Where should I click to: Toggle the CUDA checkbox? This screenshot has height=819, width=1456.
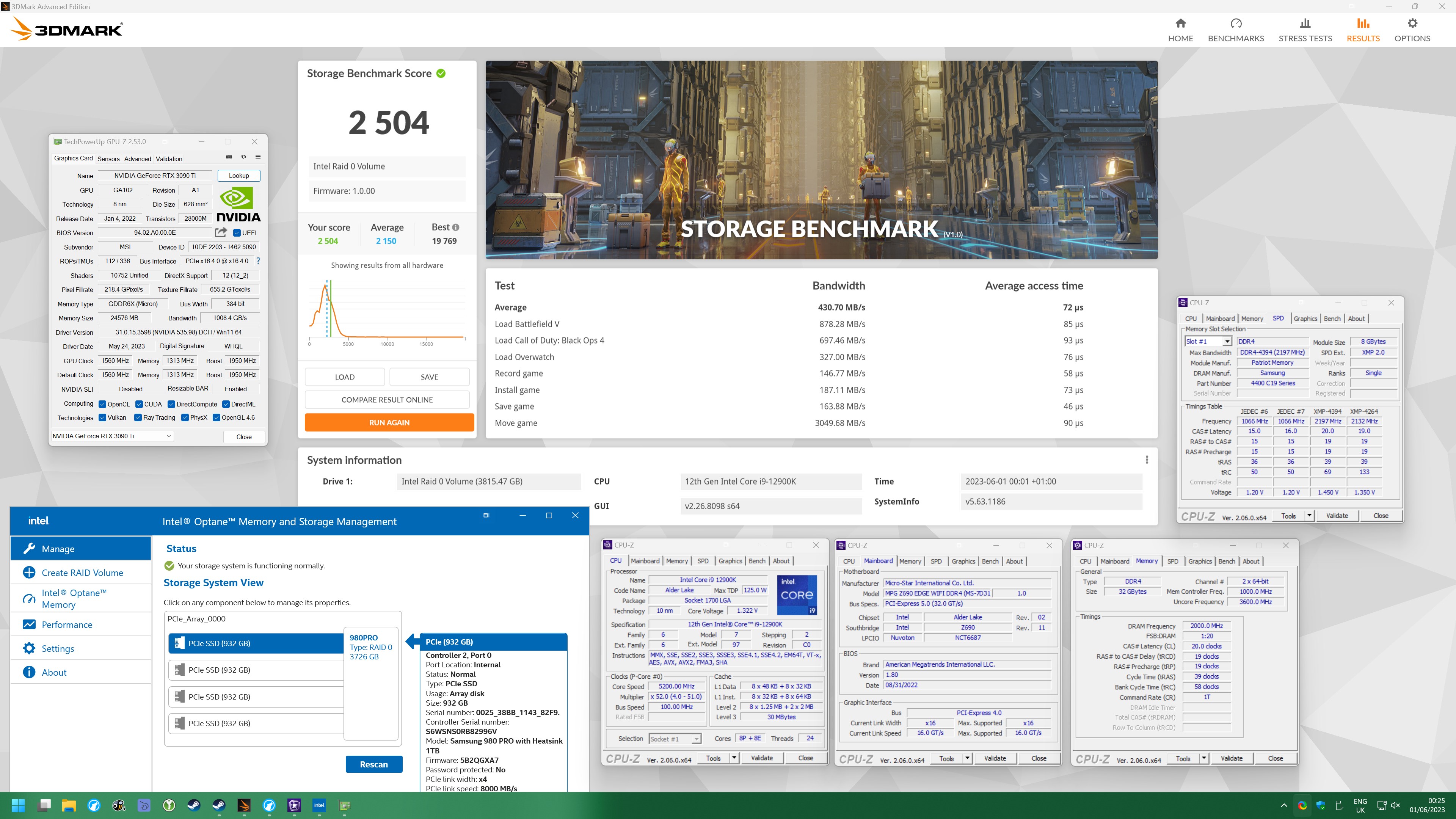tap(139, 404)
